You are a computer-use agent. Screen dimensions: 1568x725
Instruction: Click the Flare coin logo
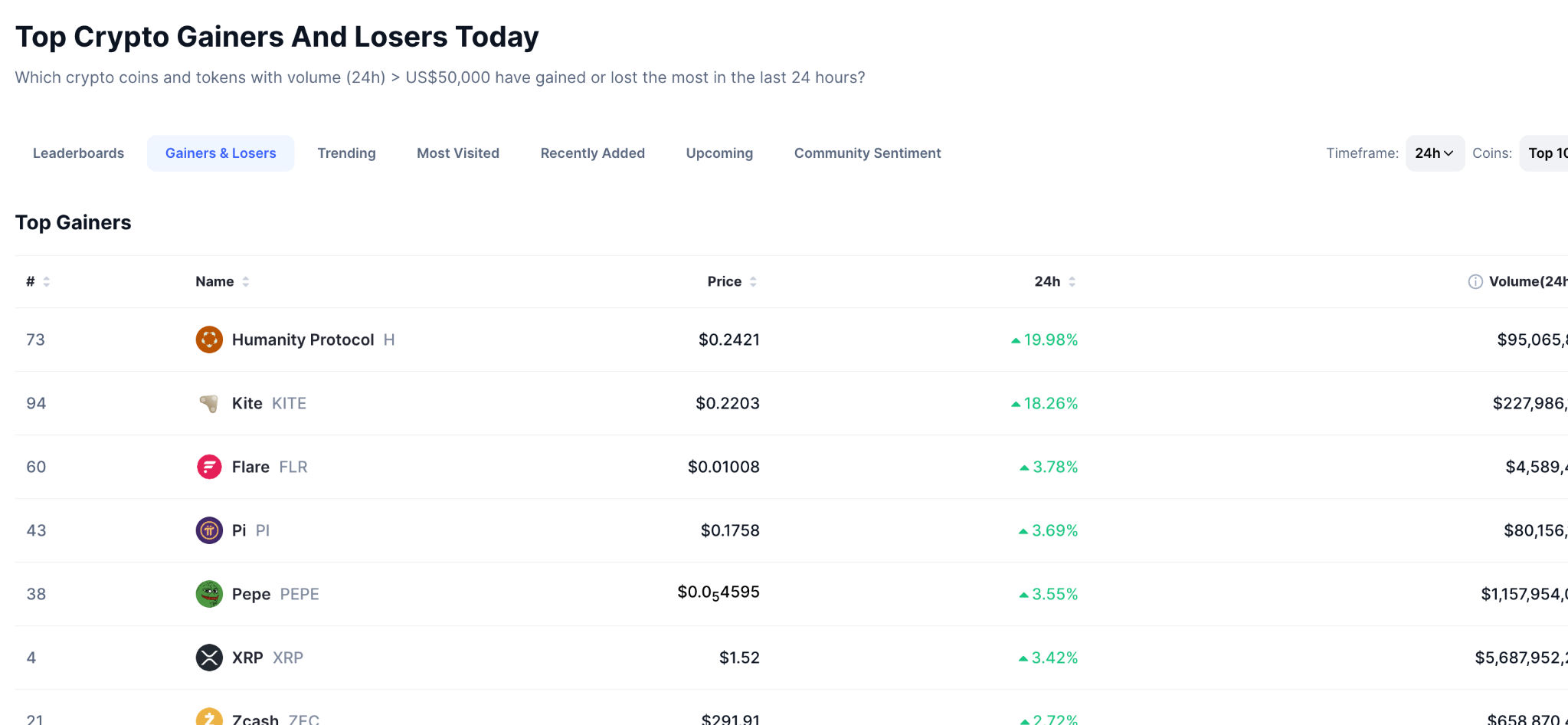pyautogui.click(x=209, y=467)
